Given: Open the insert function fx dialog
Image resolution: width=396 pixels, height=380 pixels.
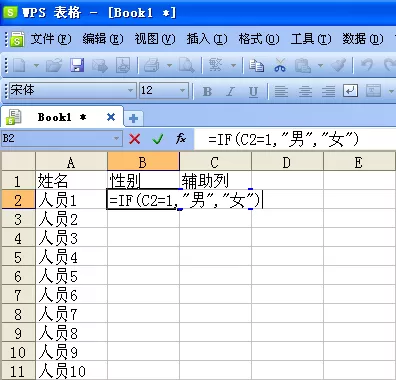Looking at the screenshot, I should [180, 138].
